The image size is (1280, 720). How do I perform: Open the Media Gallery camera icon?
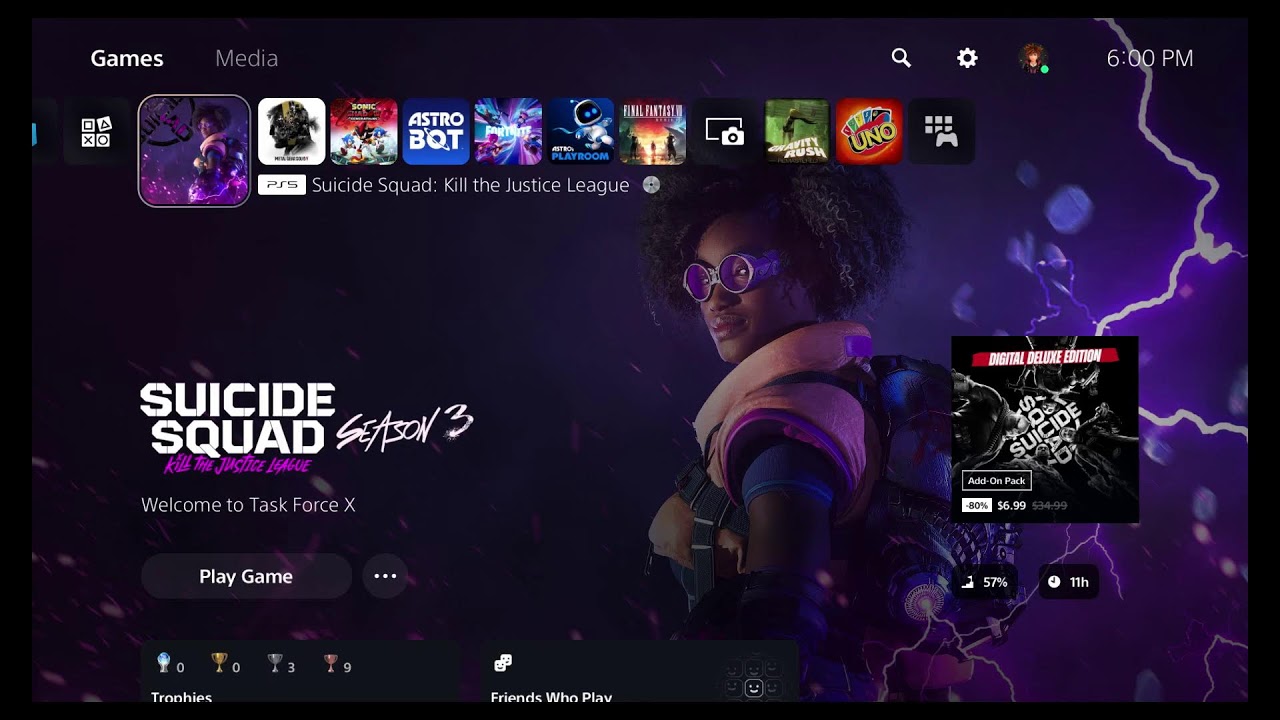[x=724, y=131]
